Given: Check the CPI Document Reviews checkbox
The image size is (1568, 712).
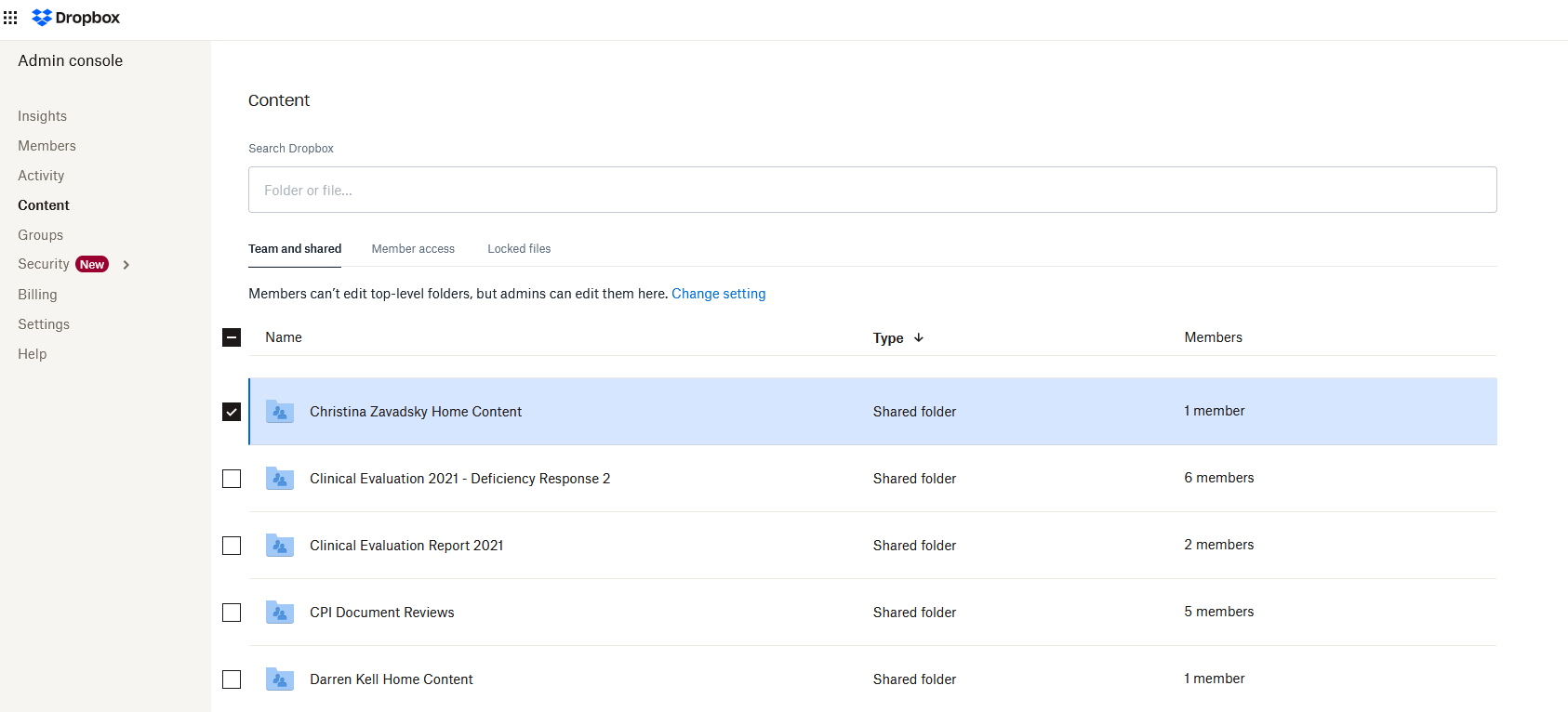Looking at the screenshot, I should (x=232, y=613).
